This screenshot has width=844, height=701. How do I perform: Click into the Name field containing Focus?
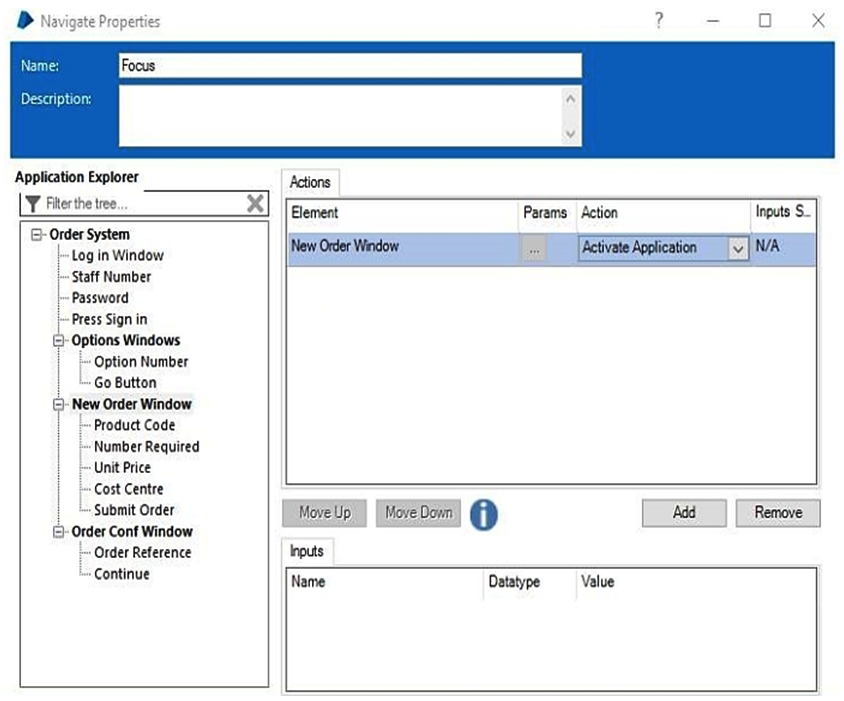[x=350, y=66]
